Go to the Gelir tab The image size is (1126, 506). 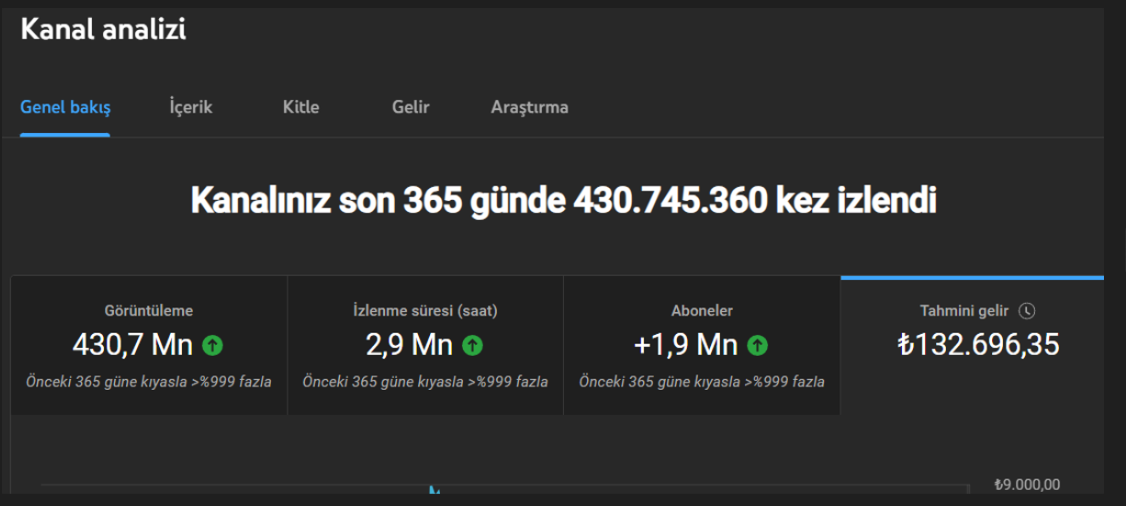(411, 108)
